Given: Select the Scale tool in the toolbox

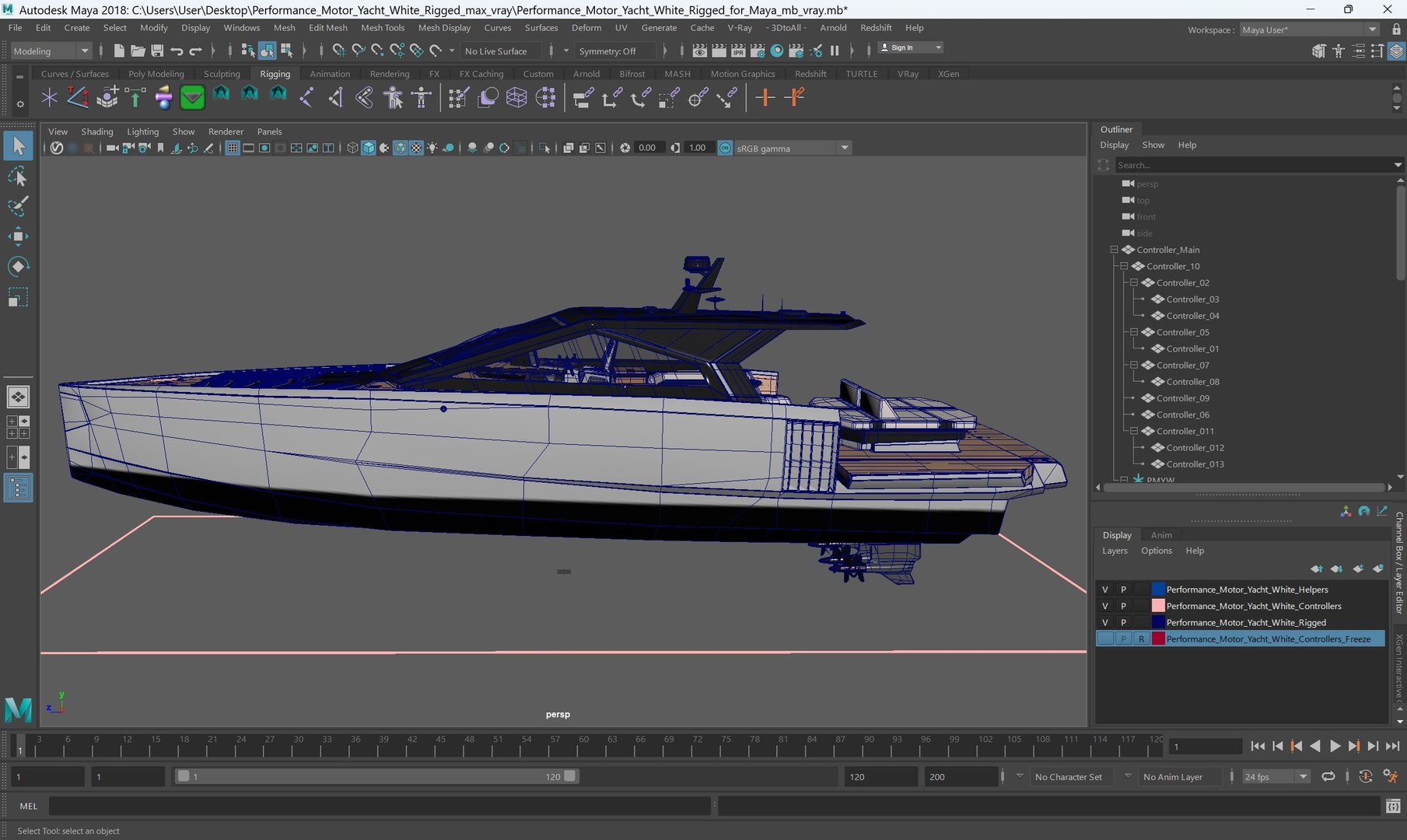Looking at the screenshot, I should tap(18, 297).
